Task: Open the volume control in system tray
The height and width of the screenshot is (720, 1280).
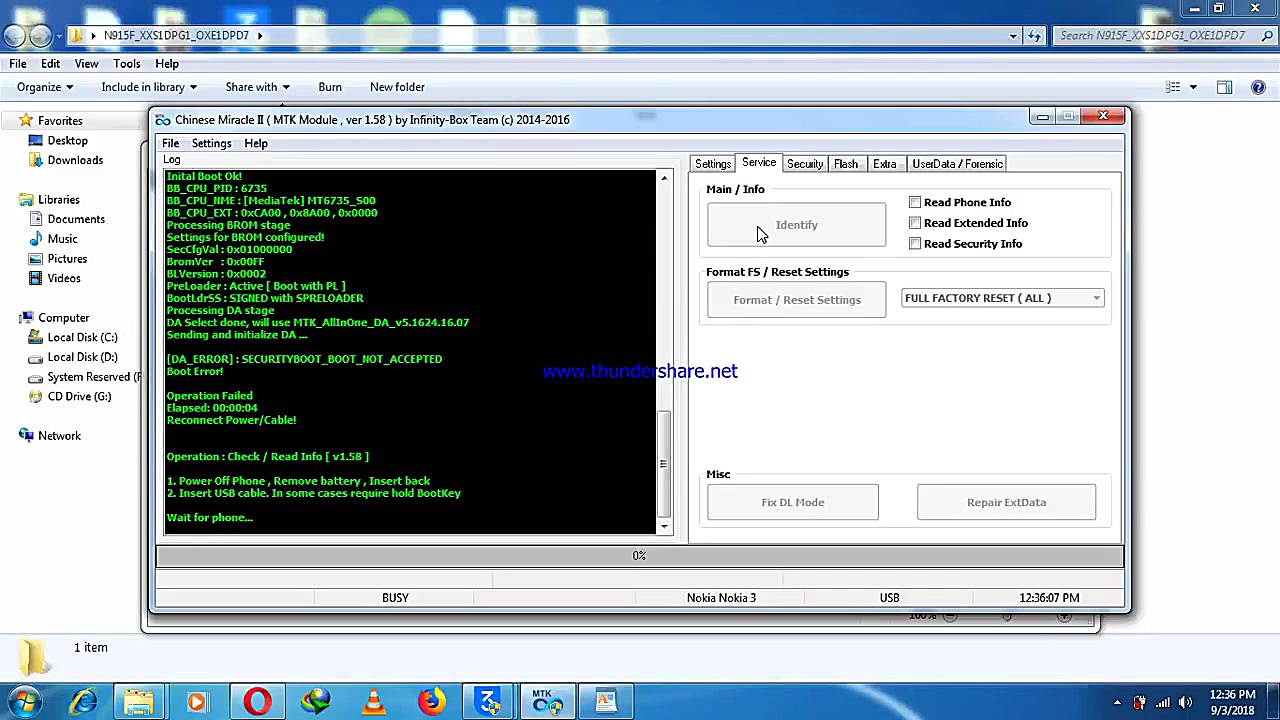Action: [1186, 702]
